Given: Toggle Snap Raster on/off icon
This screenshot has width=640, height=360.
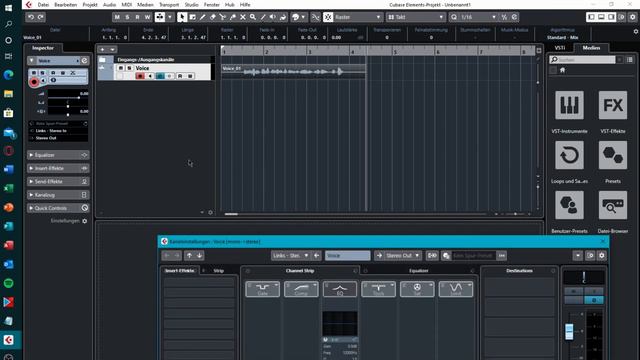Looking at the screenshot, I should click(328, 17).
